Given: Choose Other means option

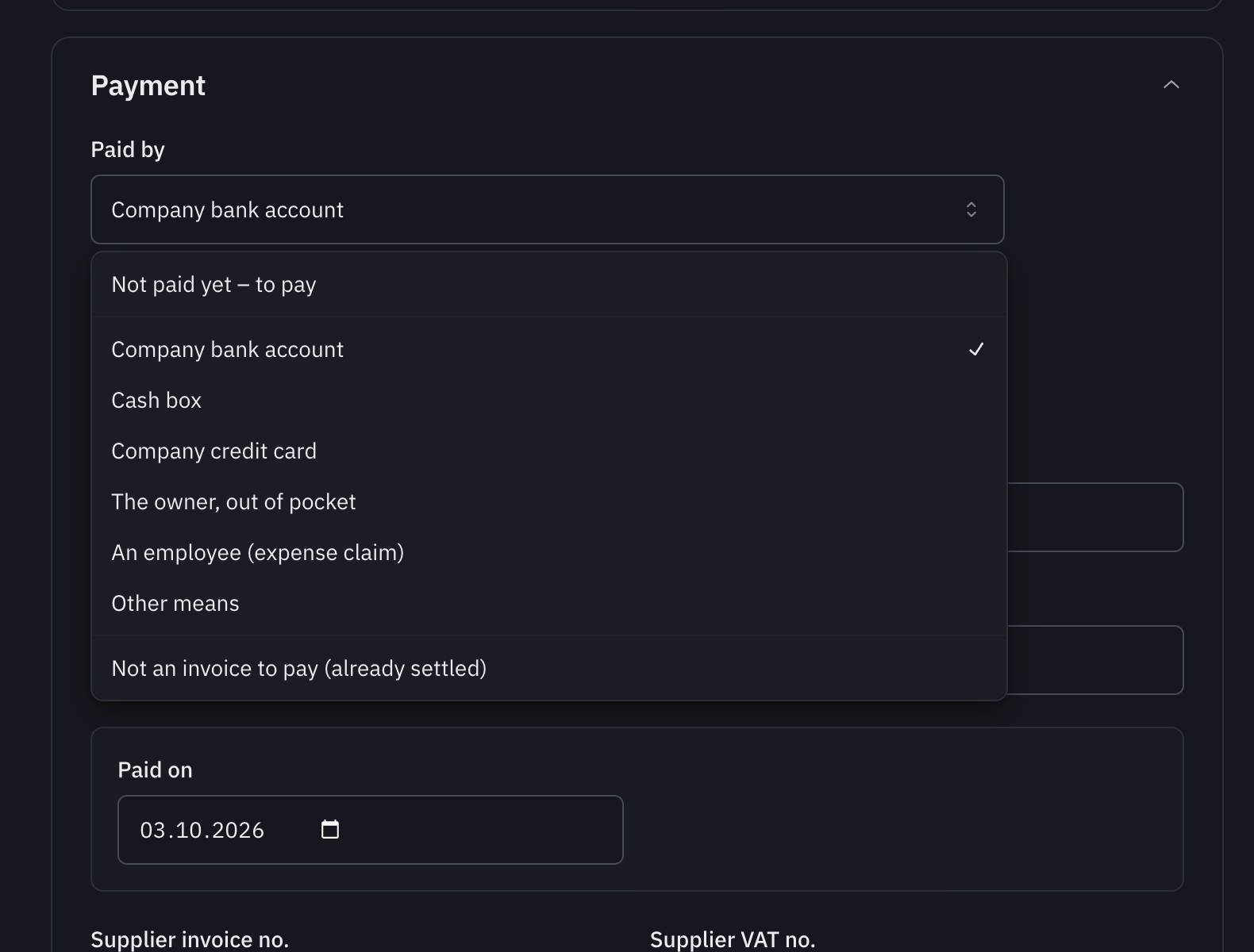Looking at the screenshot, I should [x=549, y=604].
